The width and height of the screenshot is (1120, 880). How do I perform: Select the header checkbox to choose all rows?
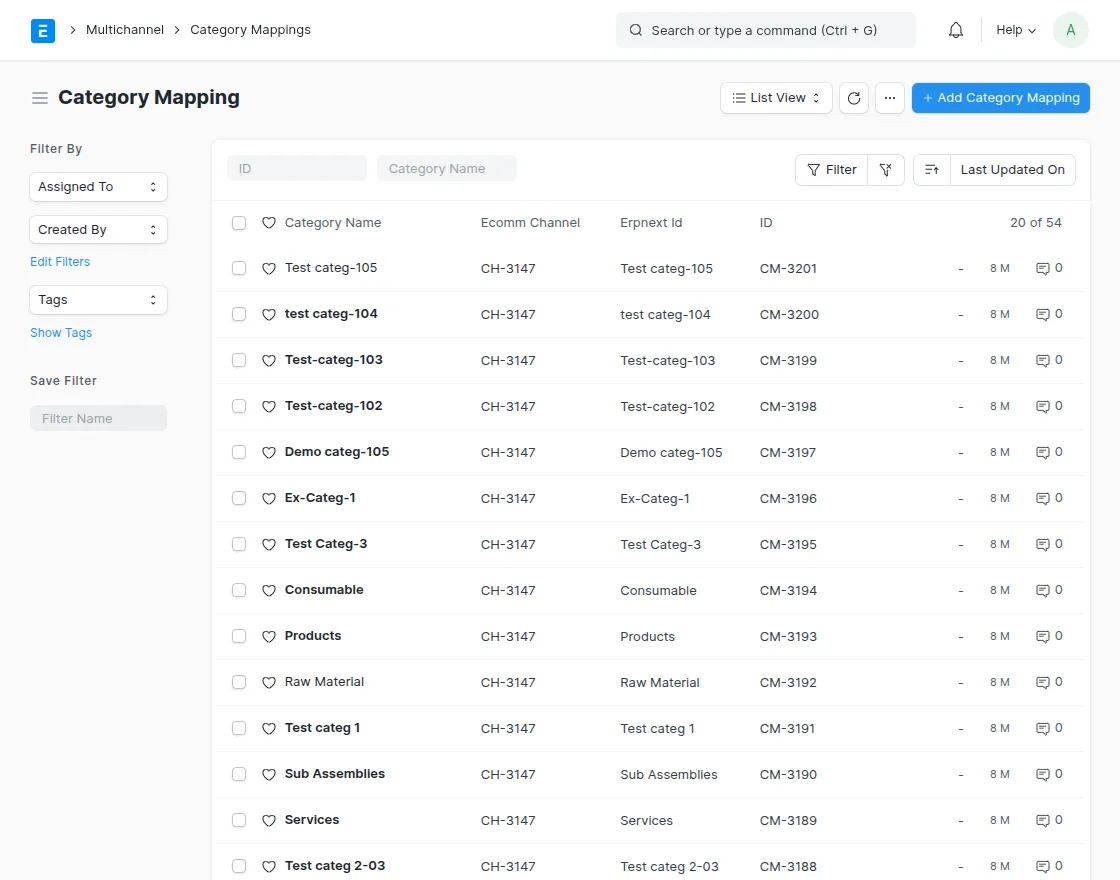239,223
